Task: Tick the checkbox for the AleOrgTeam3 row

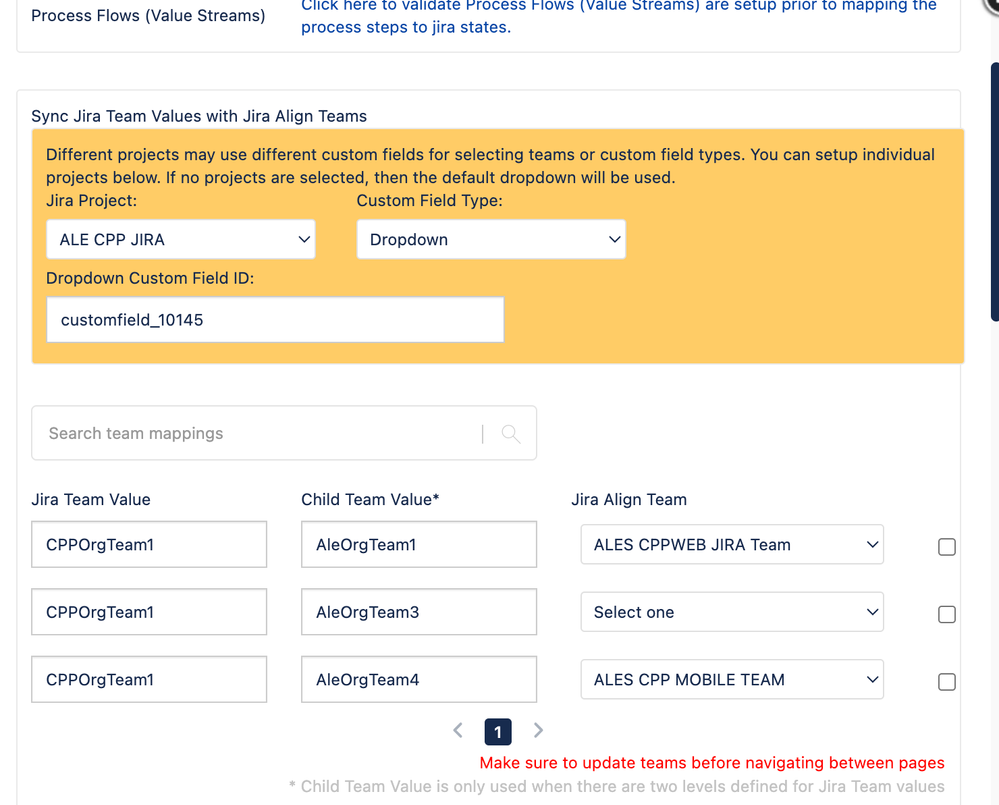Action: (x=947, y=615)
